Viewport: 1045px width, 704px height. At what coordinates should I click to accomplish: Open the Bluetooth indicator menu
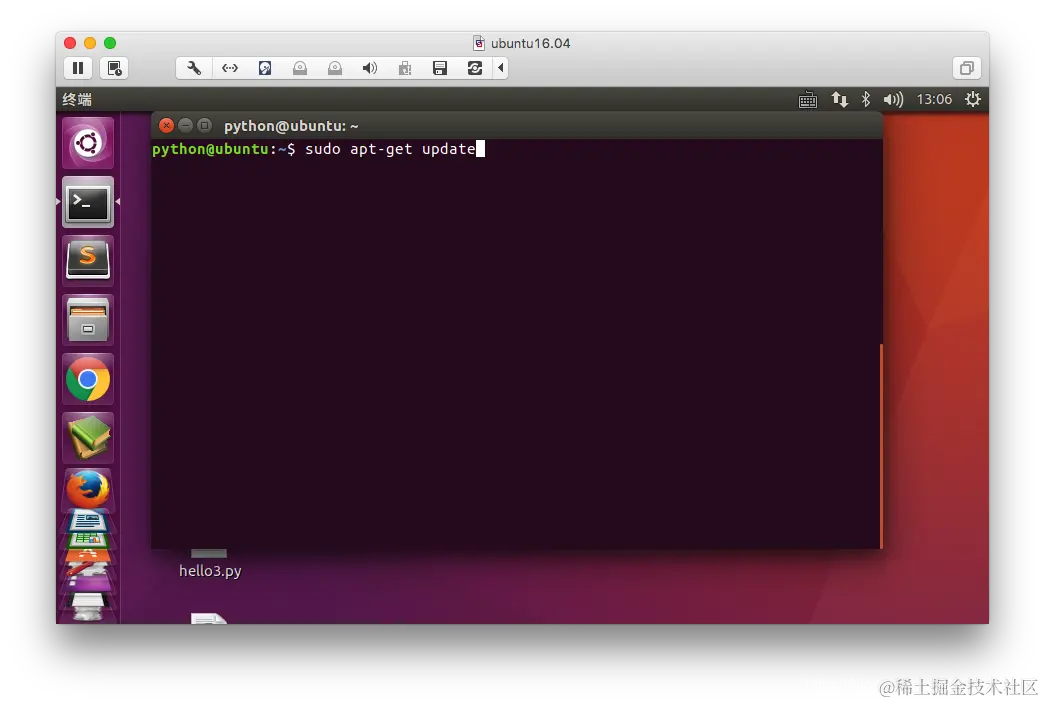pyautogui.click(x=866, y=99)
